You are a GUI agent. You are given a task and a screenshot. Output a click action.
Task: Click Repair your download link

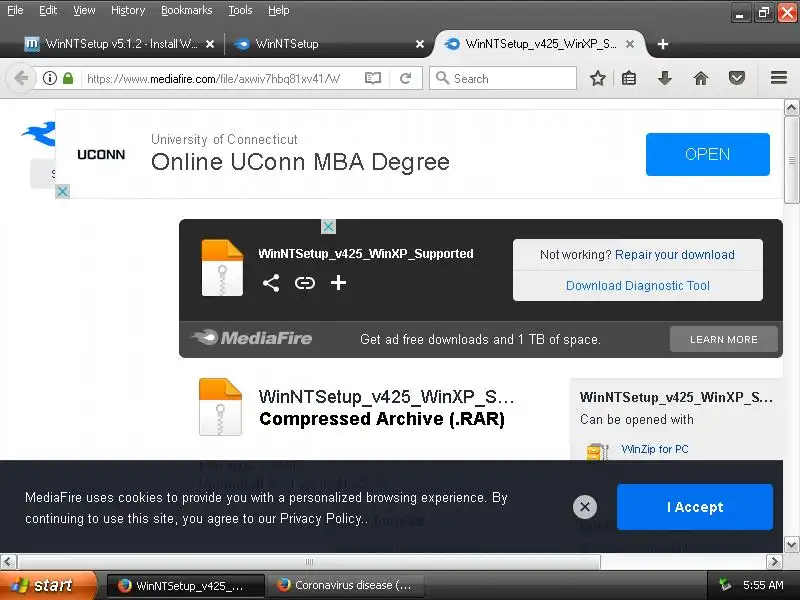tap(674, 255)
